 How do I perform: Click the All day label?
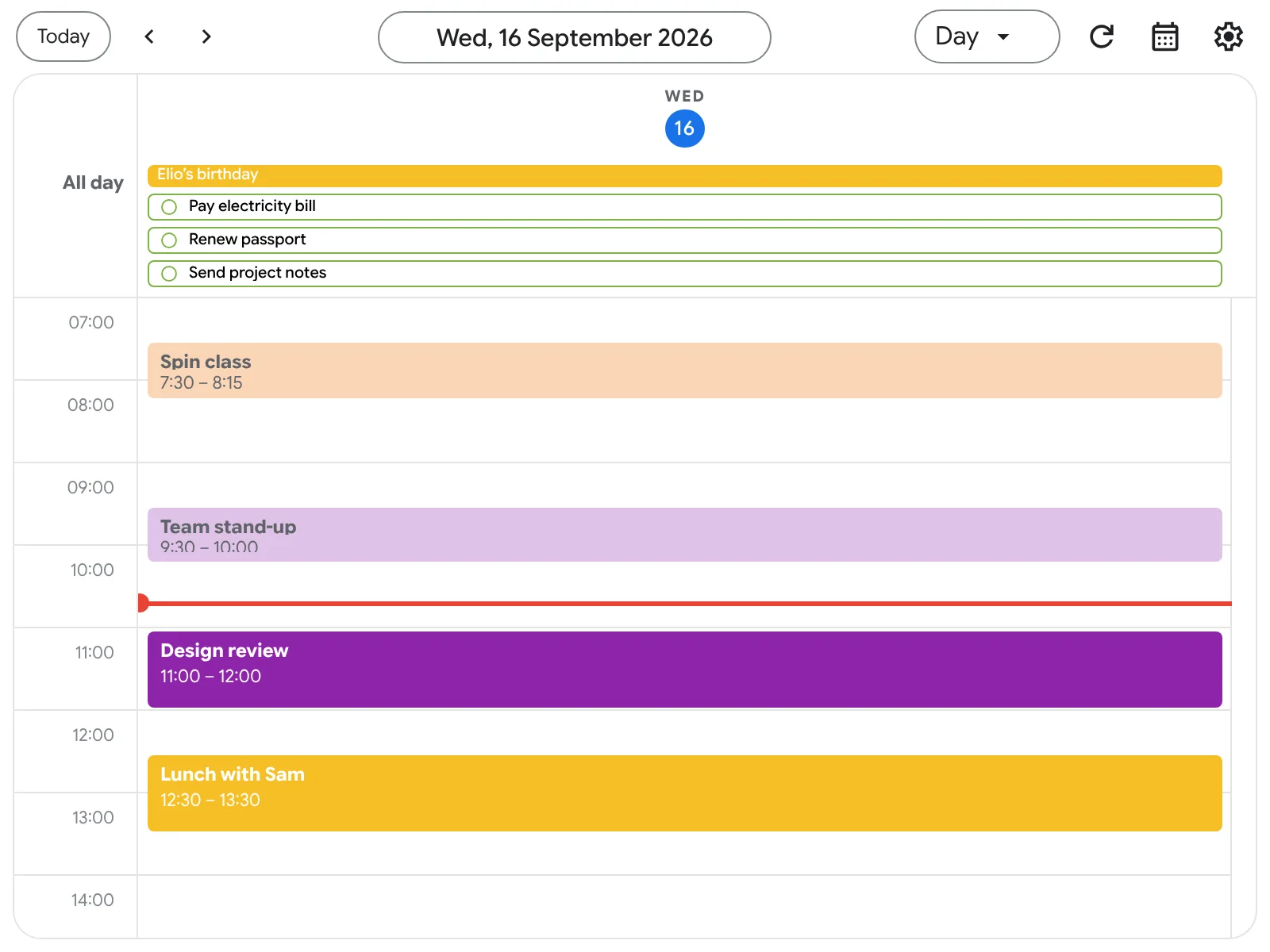(x=93, y=182)
